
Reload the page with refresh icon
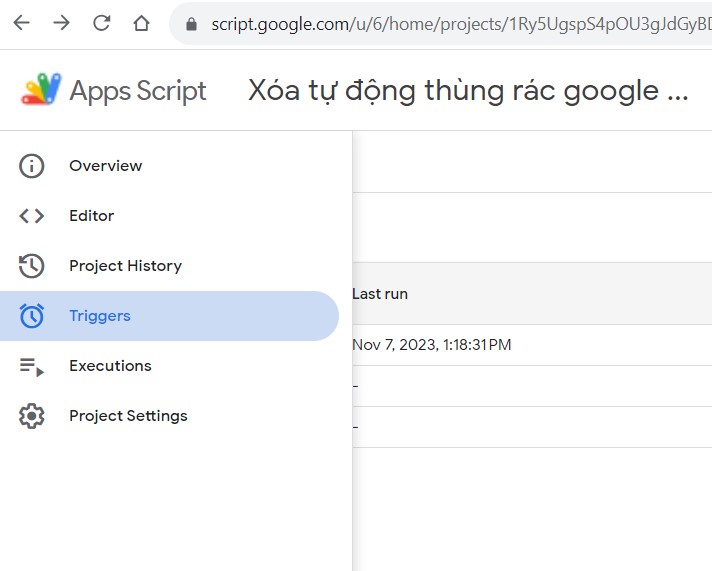pyautogui.click(x=101, y=23)
